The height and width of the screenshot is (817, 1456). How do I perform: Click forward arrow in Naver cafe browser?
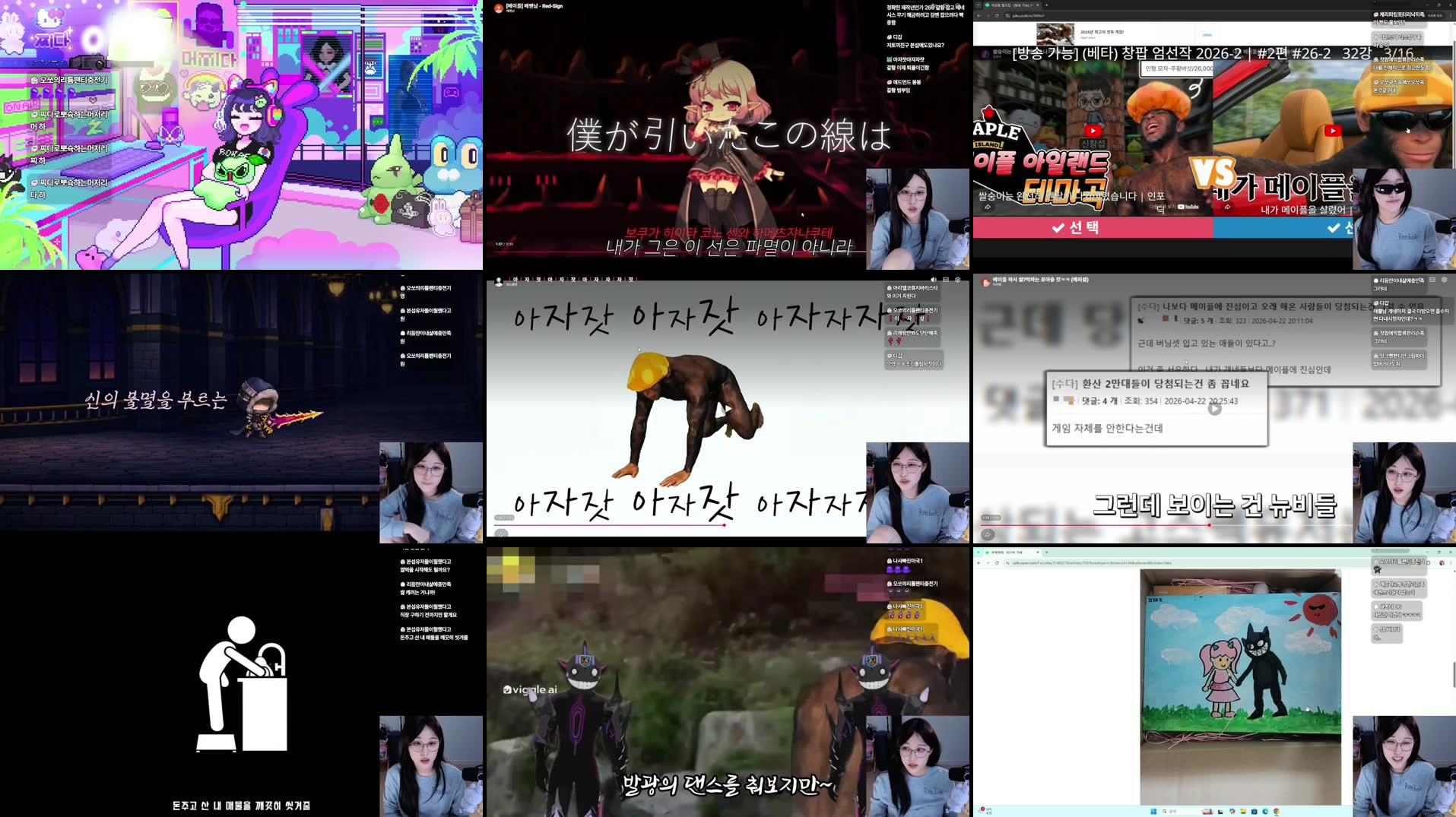[988, 562]
